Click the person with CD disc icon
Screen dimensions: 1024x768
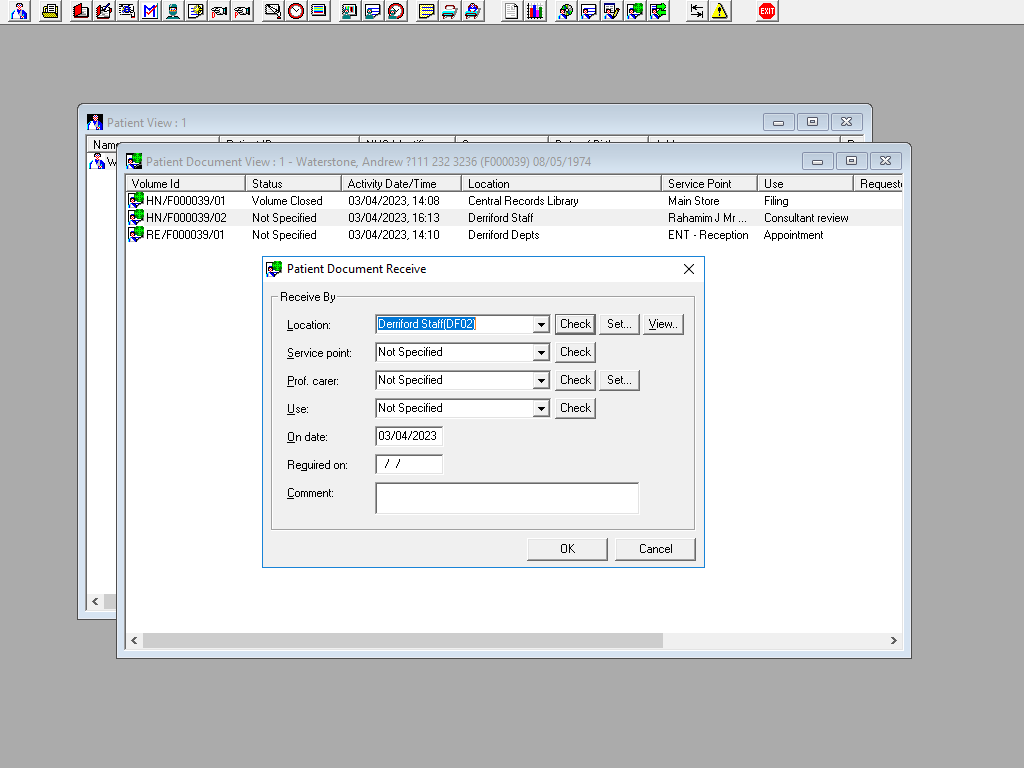point(565,11)
